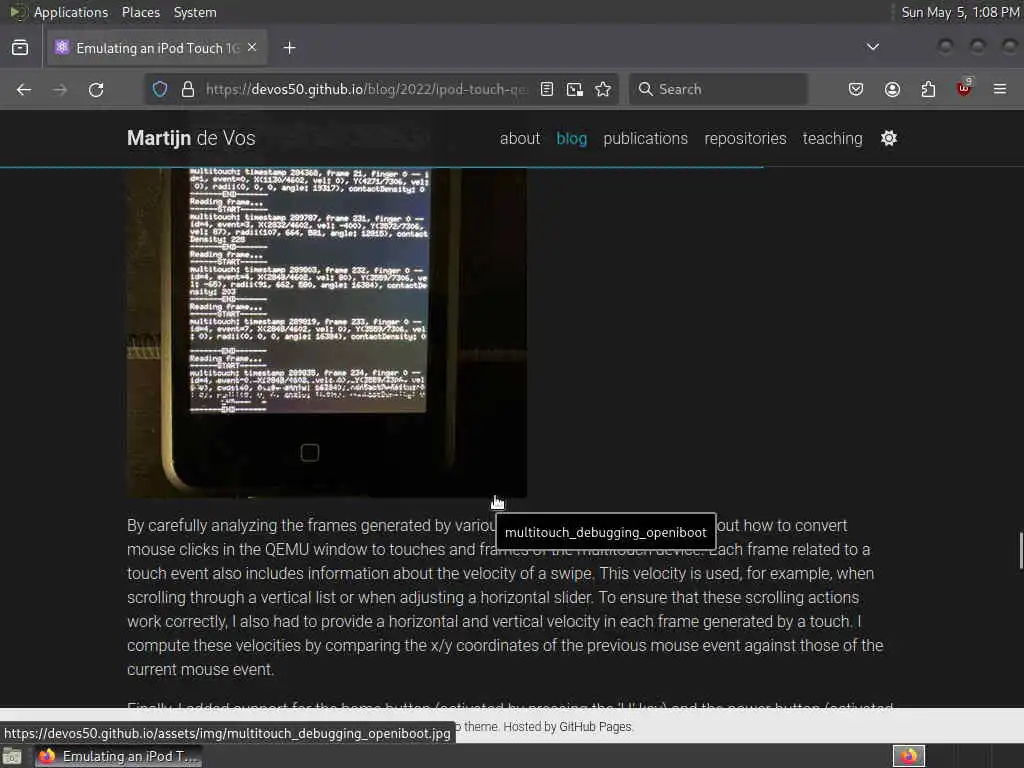The height and width of the screenshot is (768, 1024).
Task: Open the blog nav link
Action: tap(571, 138)
